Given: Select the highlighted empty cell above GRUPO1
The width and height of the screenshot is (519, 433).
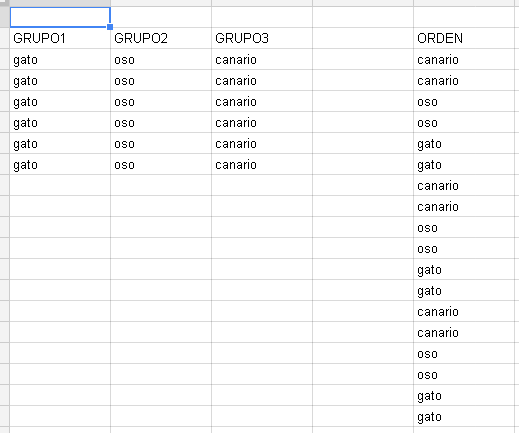Looking at the screenshot, I should (x=60, y=17).
